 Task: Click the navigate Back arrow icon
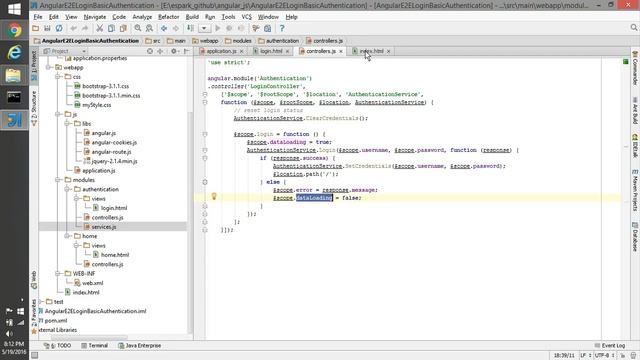pyautogui.click(x=164, y=29)
